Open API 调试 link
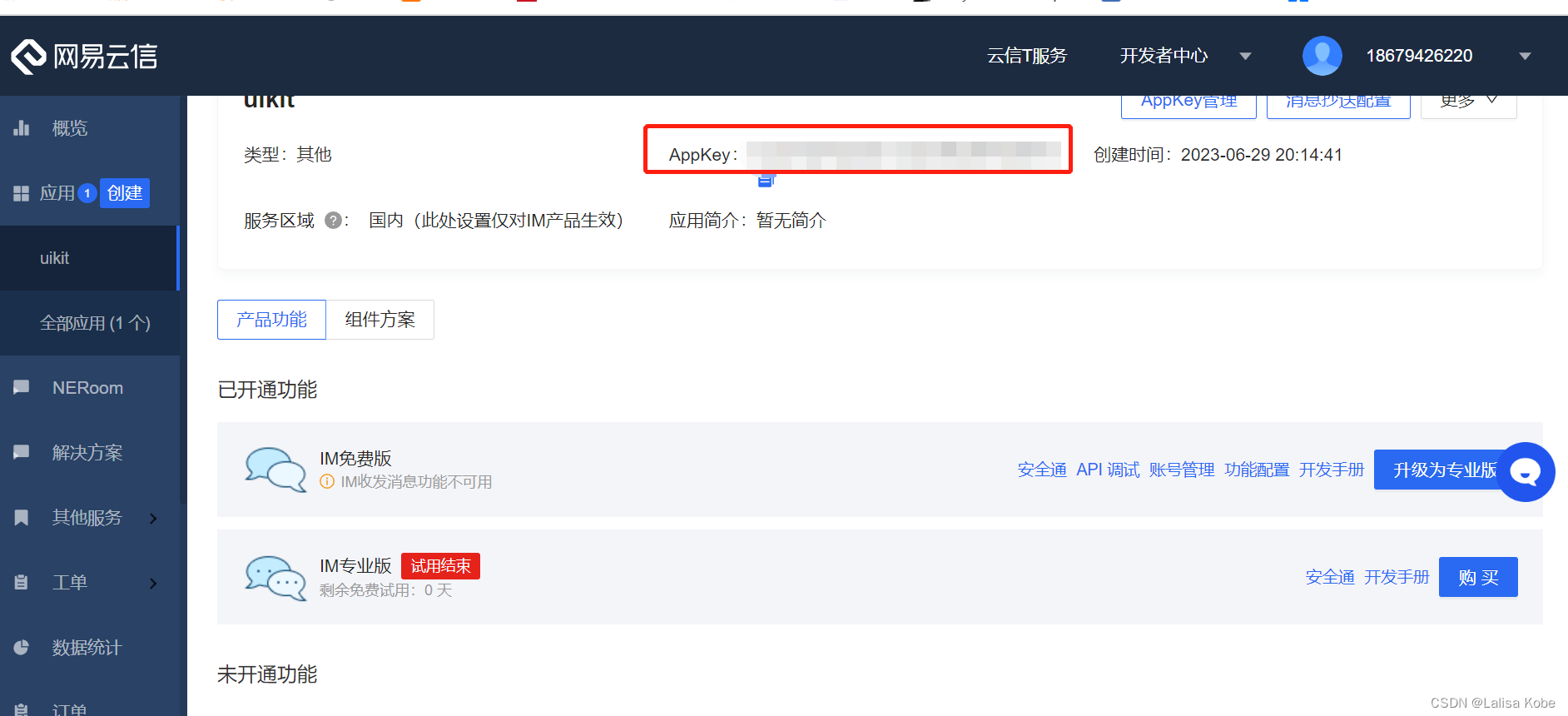The height and width of the screenshot is (716, 1568). pyautogui.click(x=1108, y=470)
